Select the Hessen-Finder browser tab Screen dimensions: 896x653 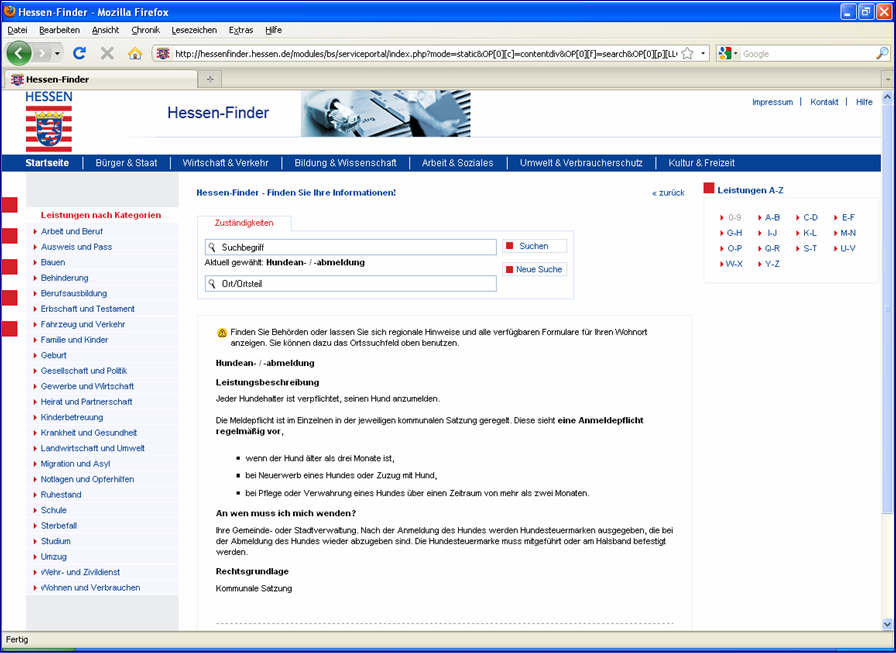100,79
